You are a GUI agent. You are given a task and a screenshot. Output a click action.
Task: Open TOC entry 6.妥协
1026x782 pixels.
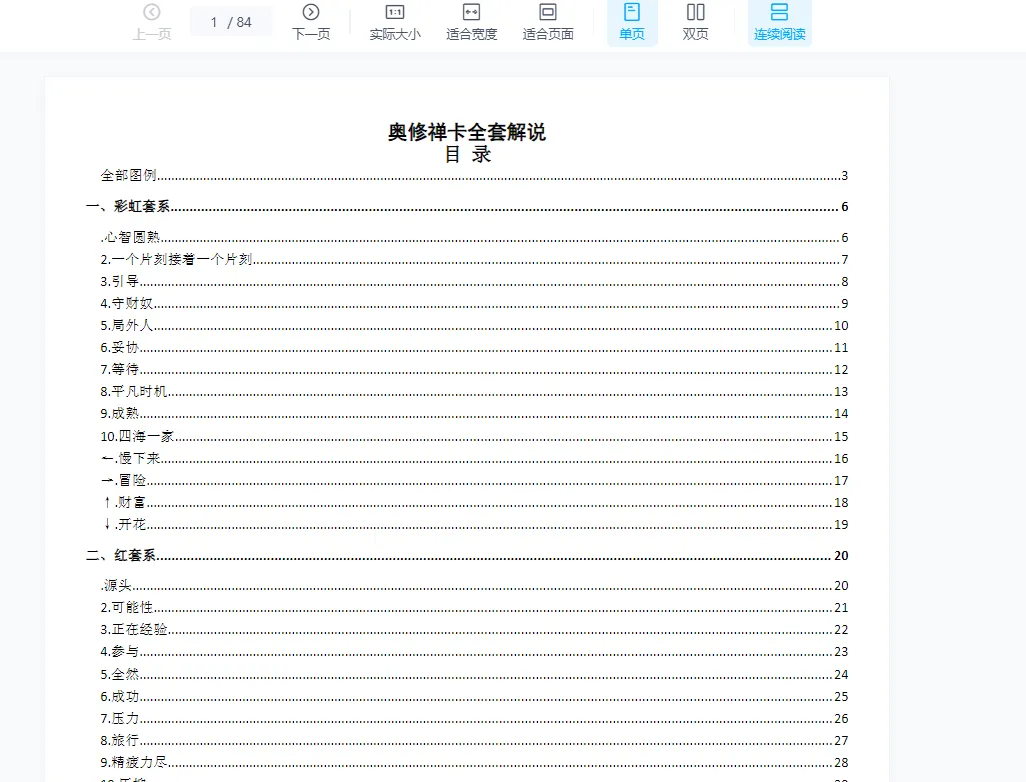[x=474, y=347]
